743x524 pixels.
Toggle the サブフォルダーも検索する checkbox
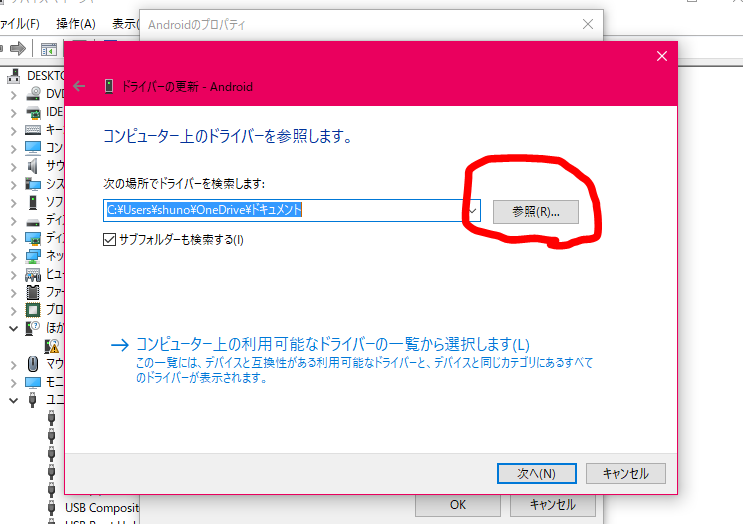pos(109,239)
